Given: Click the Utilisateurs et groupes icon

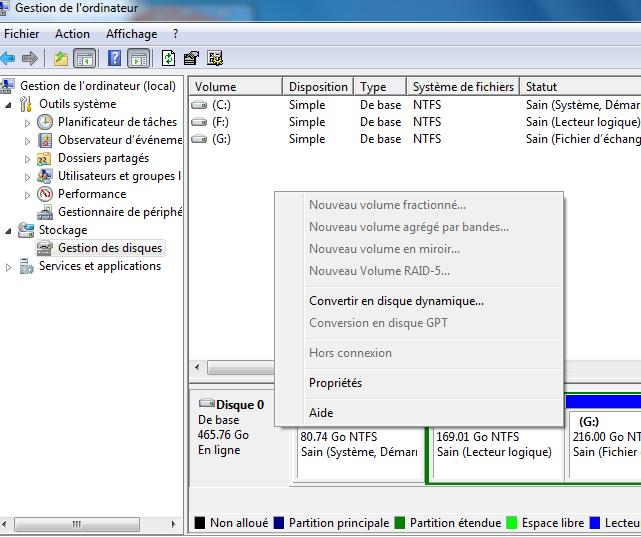Looking at the screenshot, I should tap(45, 176).
